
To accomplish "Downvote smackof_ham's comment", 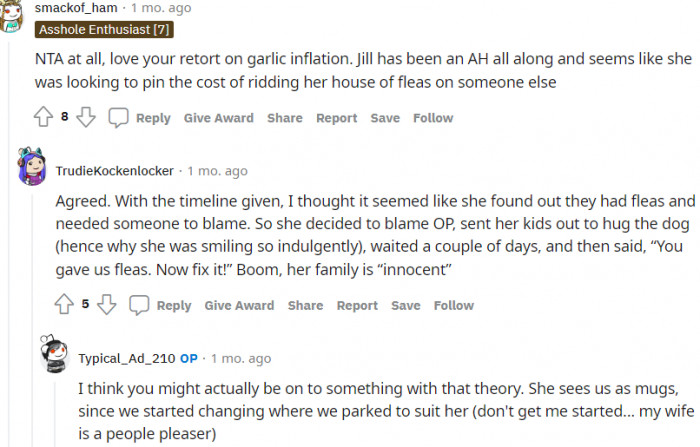I will coord(86,117).
